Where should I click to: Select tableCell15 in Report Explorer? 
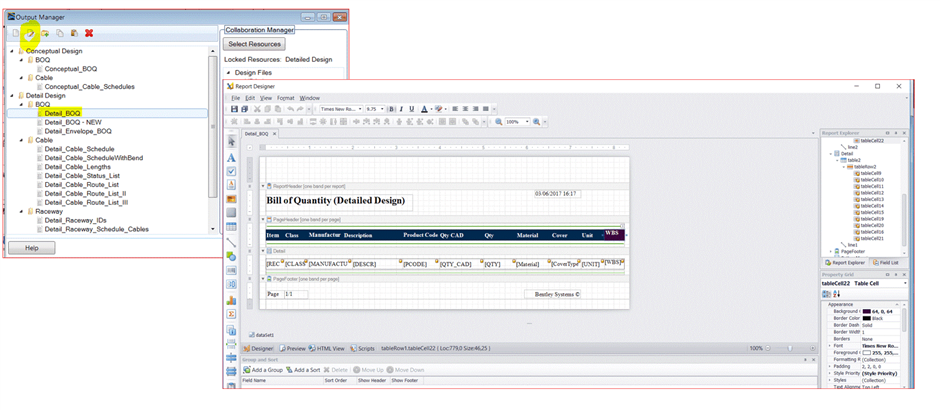872,212
